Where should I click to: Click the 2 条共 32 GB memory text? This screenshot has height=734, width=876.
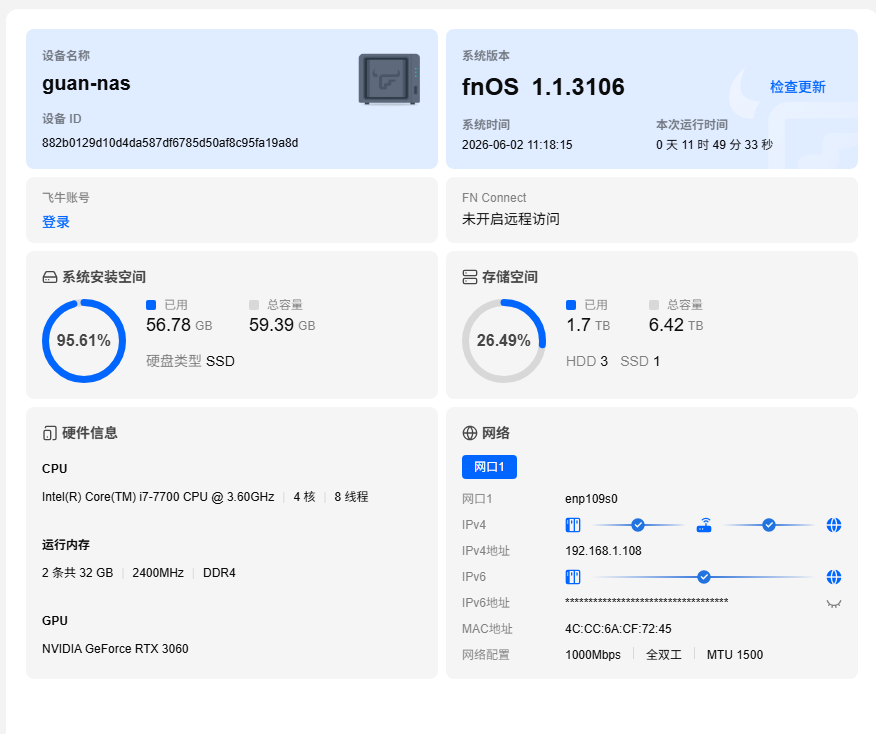(78, 573)
